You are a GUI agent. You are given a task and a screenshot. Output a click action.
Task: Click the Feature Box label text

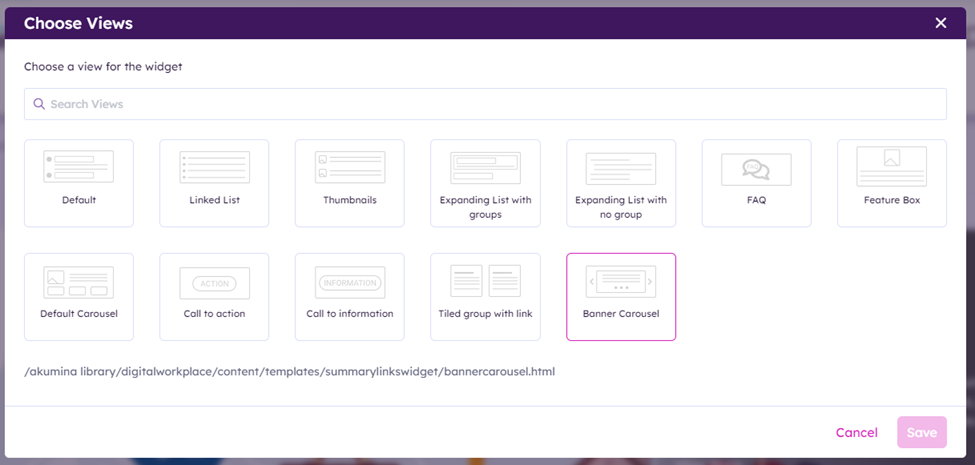(891, 200)
